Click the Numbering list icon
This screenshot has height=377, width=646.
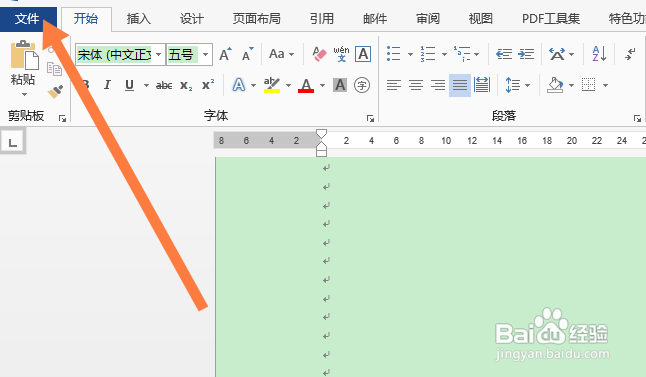pos(428,54)
